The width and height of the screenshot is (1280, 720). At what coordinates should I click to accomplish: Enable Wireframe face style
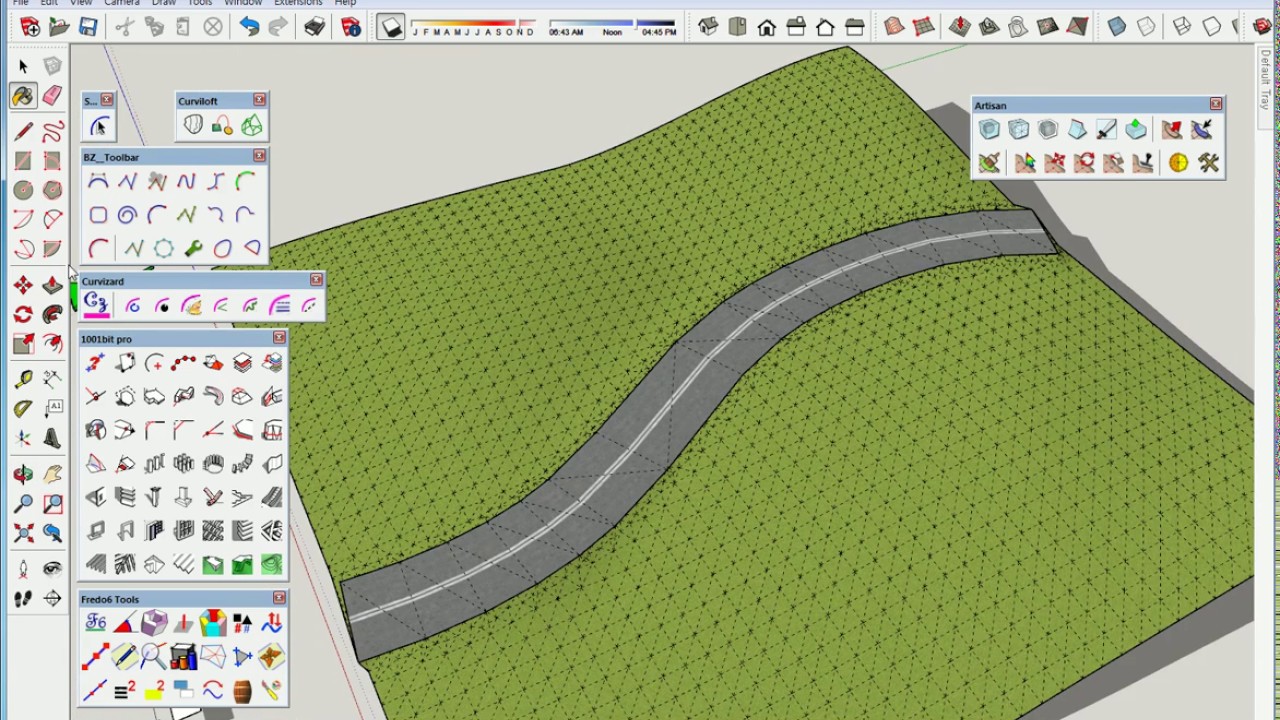tap(1182, 27)
